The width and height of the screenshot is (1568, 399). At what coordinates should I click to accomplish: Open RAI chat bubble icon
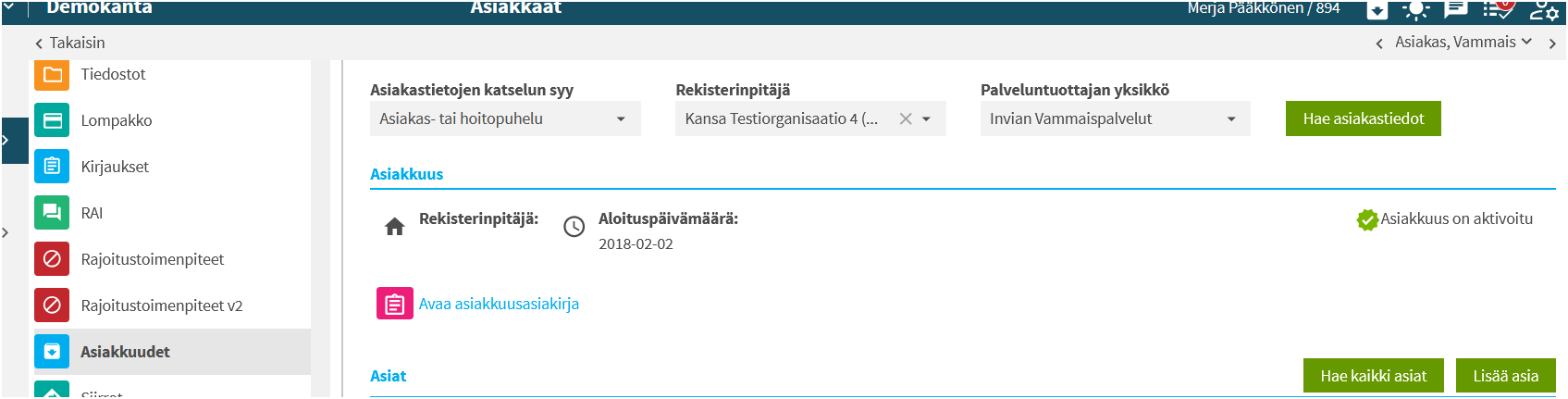[x=52, y=213]
